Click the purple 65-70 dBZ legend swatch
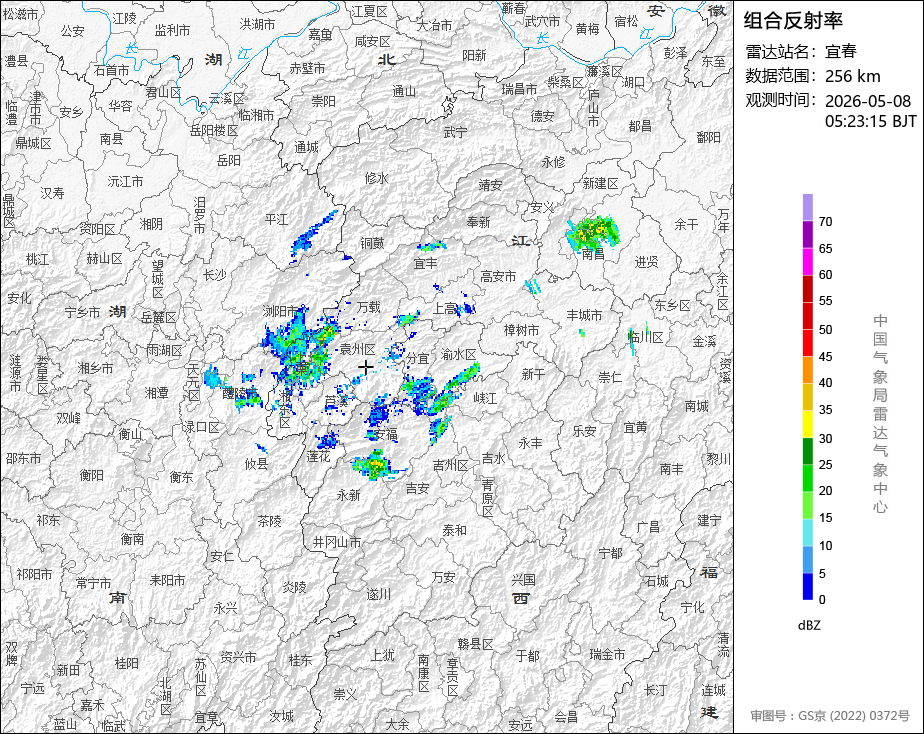The height and width of the screenshot is (734, 924). pos(807,234)
